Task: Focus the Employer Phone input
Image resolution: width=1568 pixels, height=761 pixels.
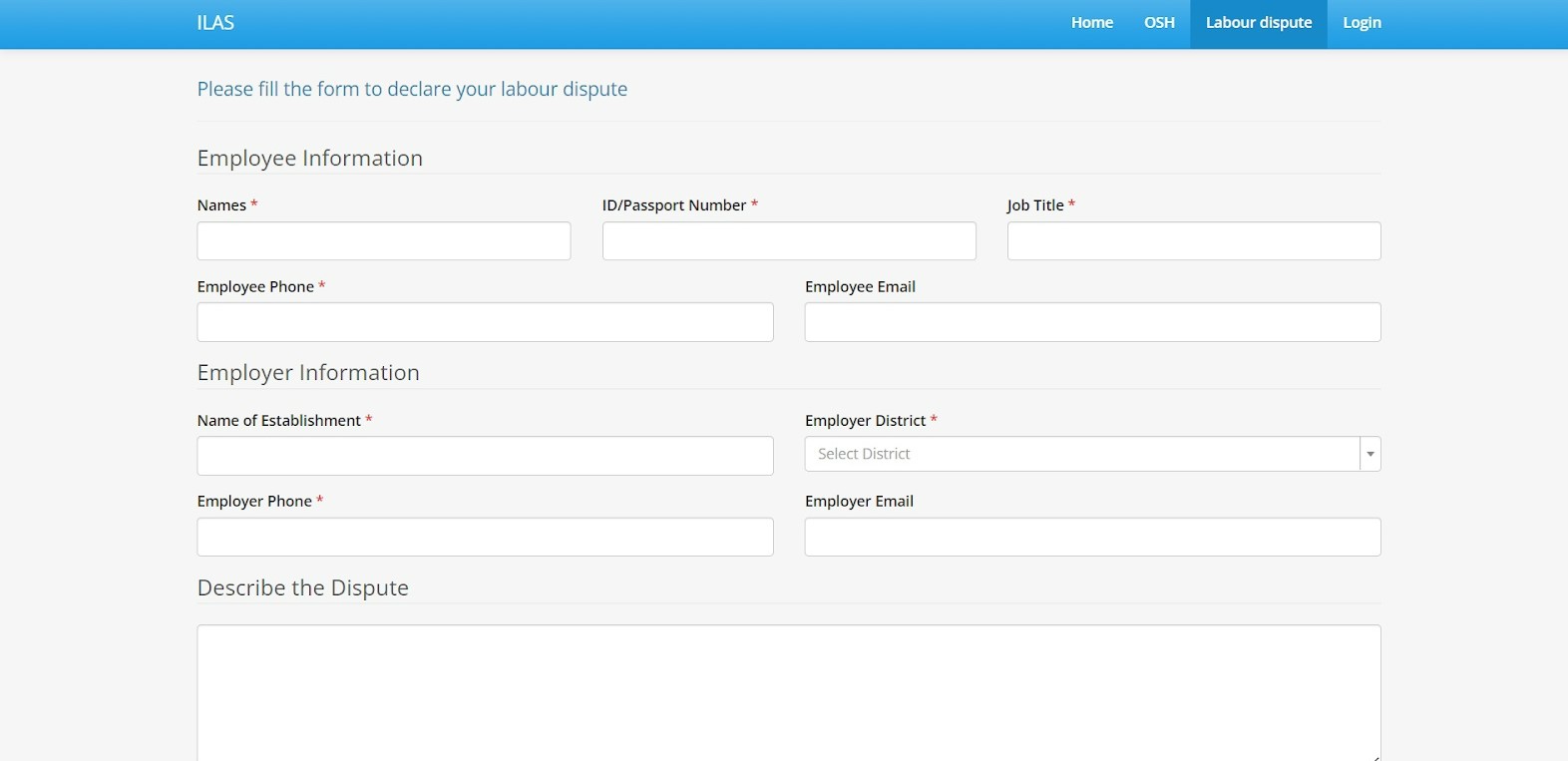Action: point(485,537)
